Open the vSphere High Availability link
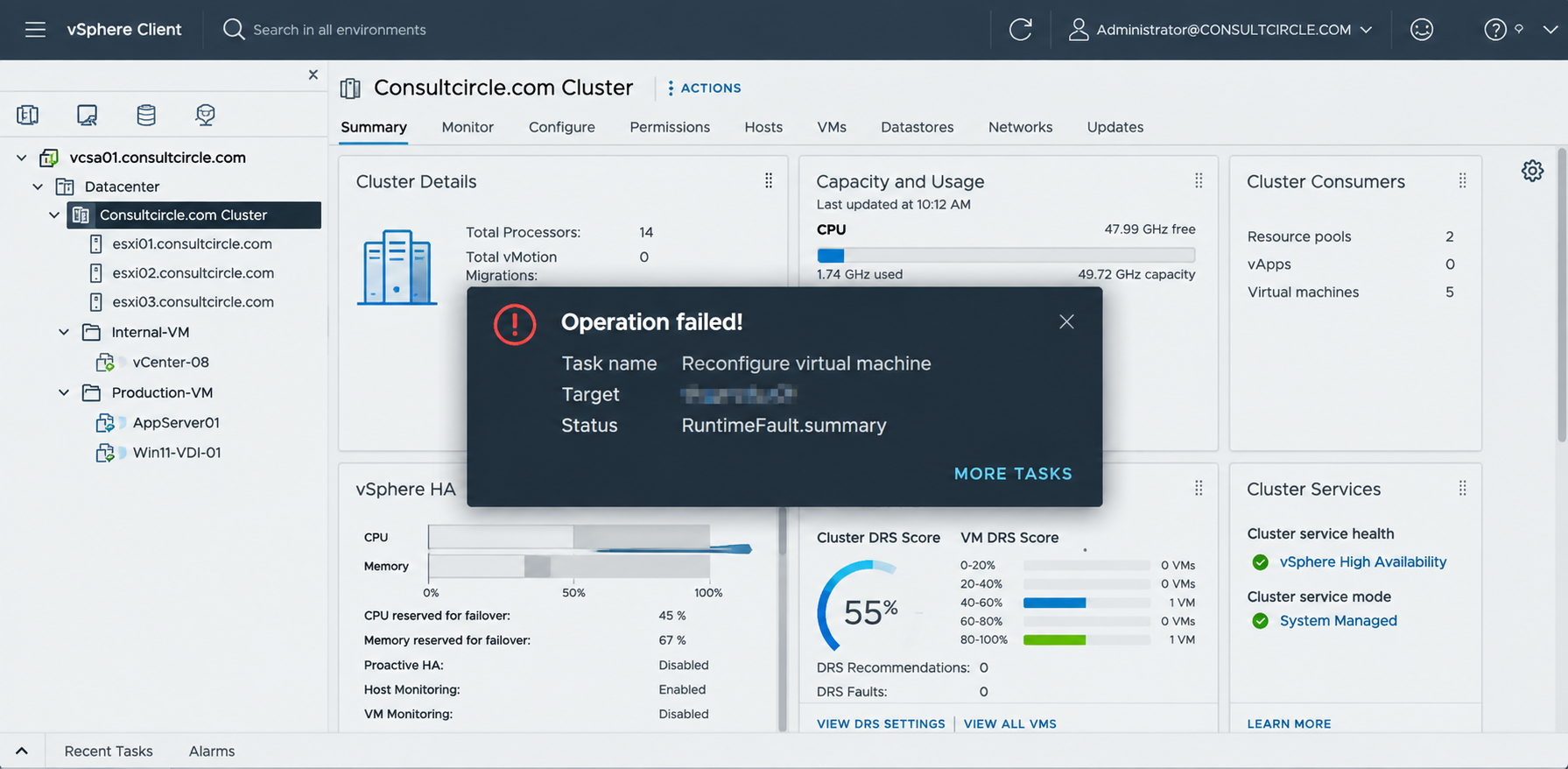 coord(1362,561)
